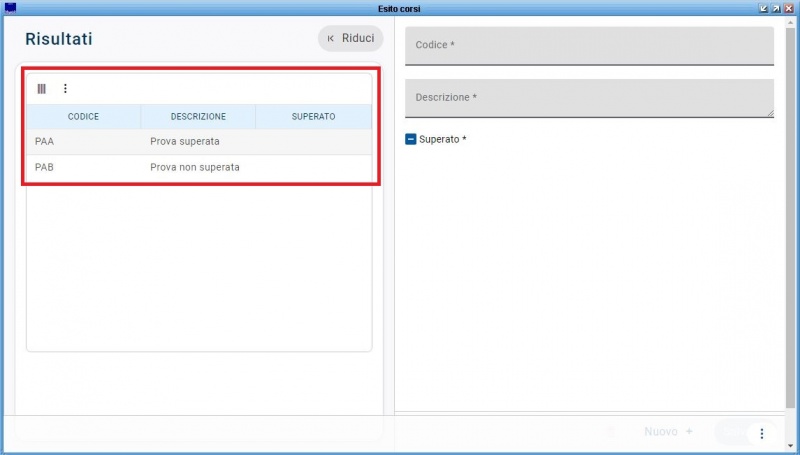Sort by the CODICE column header
The image size is (800, 455).
point(83,117)
